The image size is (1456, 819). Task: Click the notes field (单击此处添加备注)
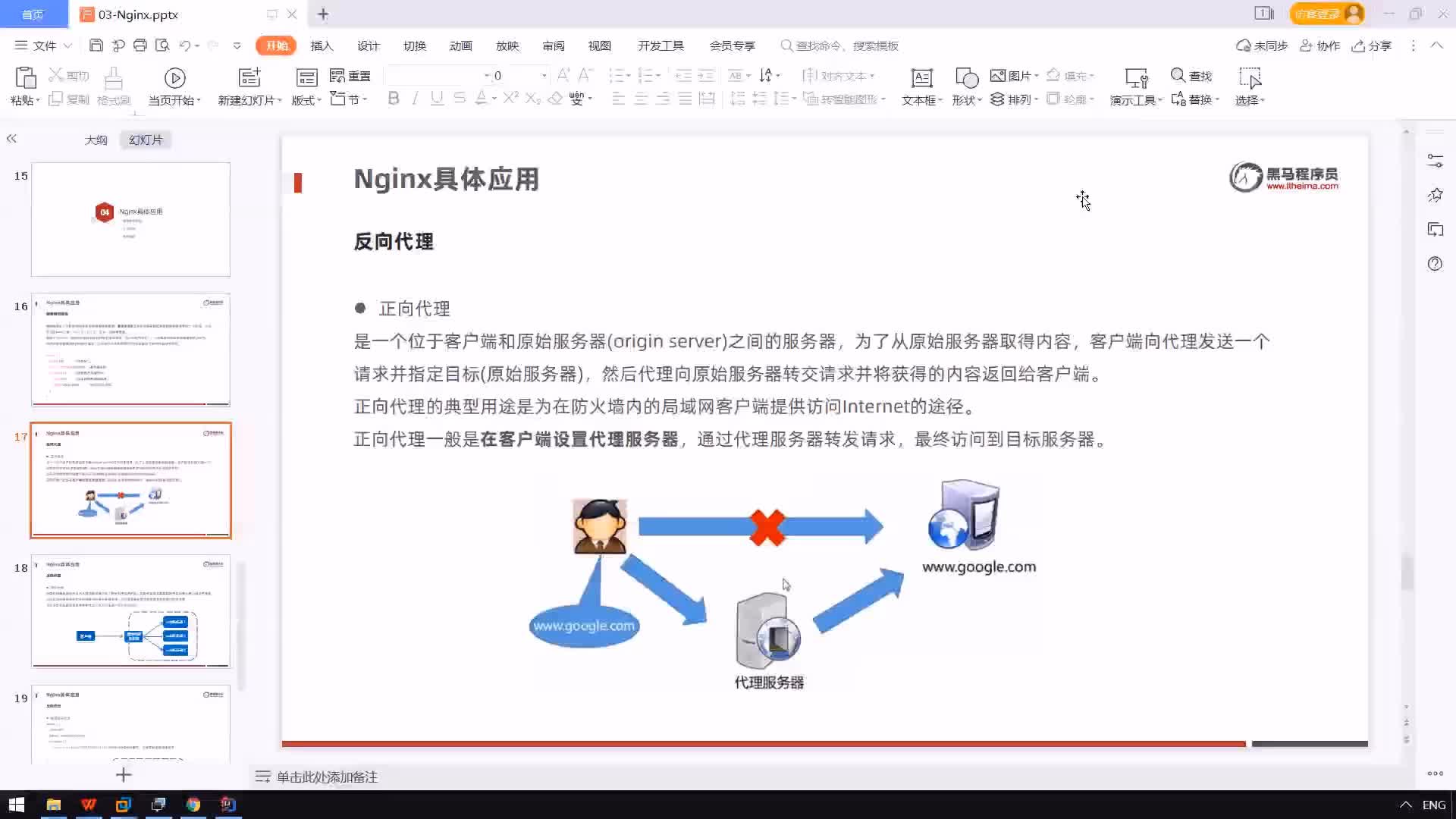coord(327,777)
